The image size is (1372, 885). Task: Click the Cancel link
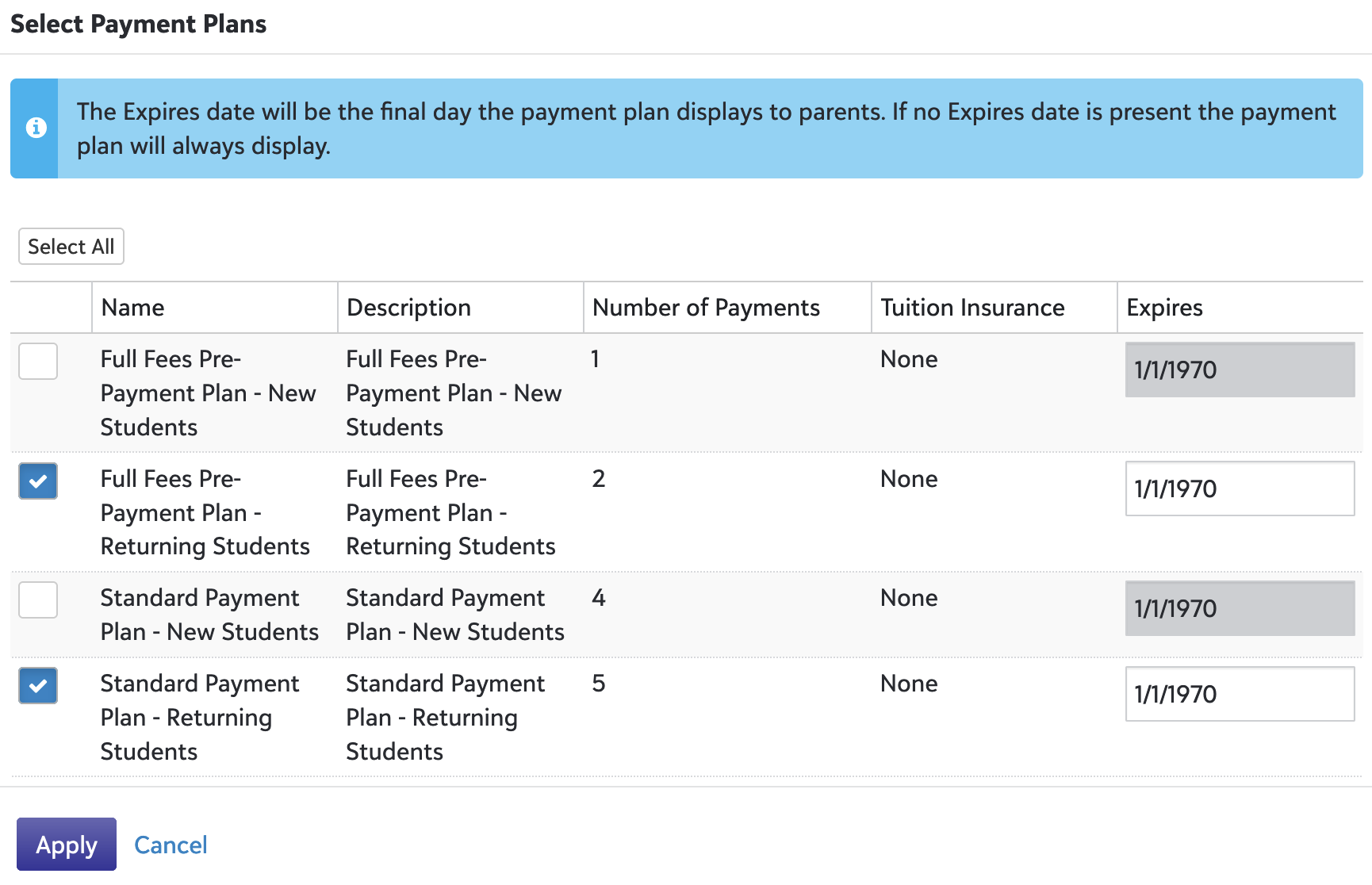171,845
